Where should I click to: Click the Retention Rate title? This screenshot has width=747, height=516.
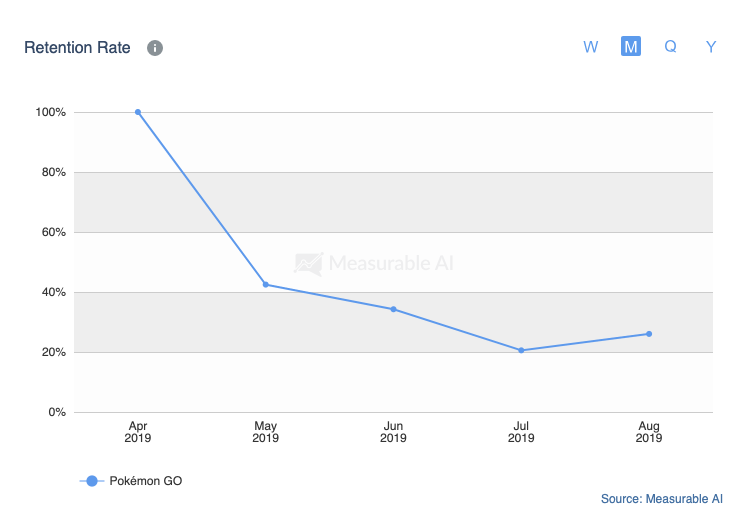tap(77, 48)
